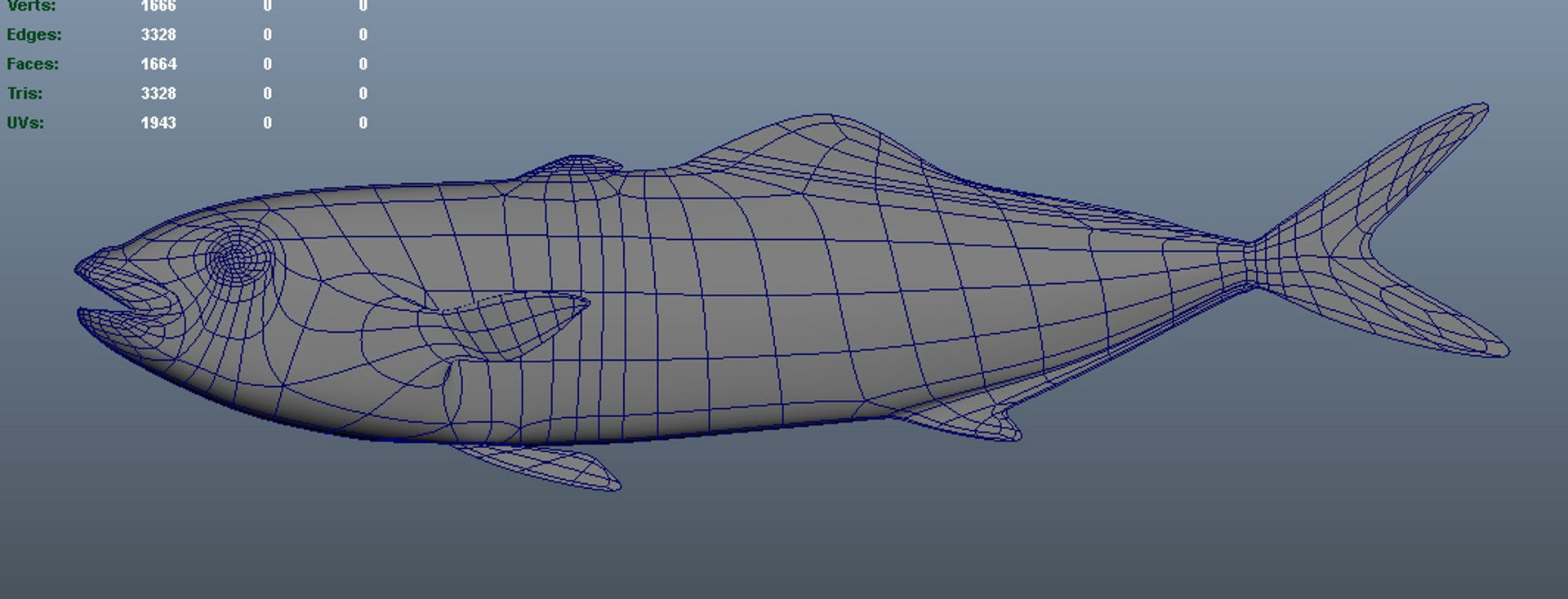Click the "Verts:" label at the top
1568x599 pixels.
coord(31,6)
